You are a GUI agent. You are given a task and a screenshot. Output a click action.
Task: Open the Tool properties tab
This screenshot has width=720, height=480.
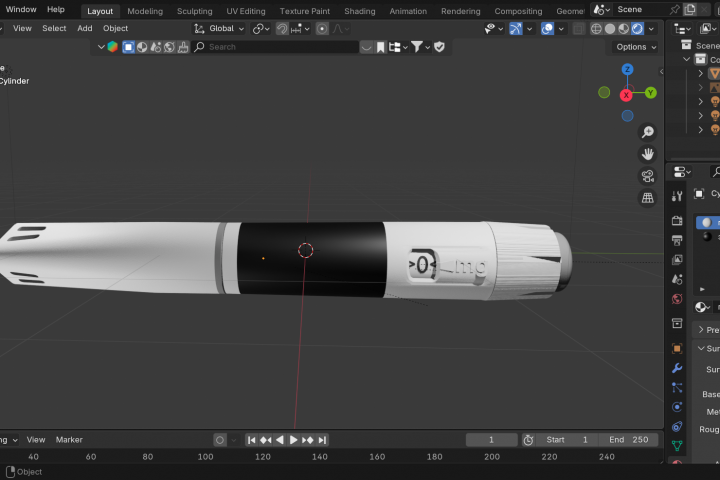click(677, 197)
